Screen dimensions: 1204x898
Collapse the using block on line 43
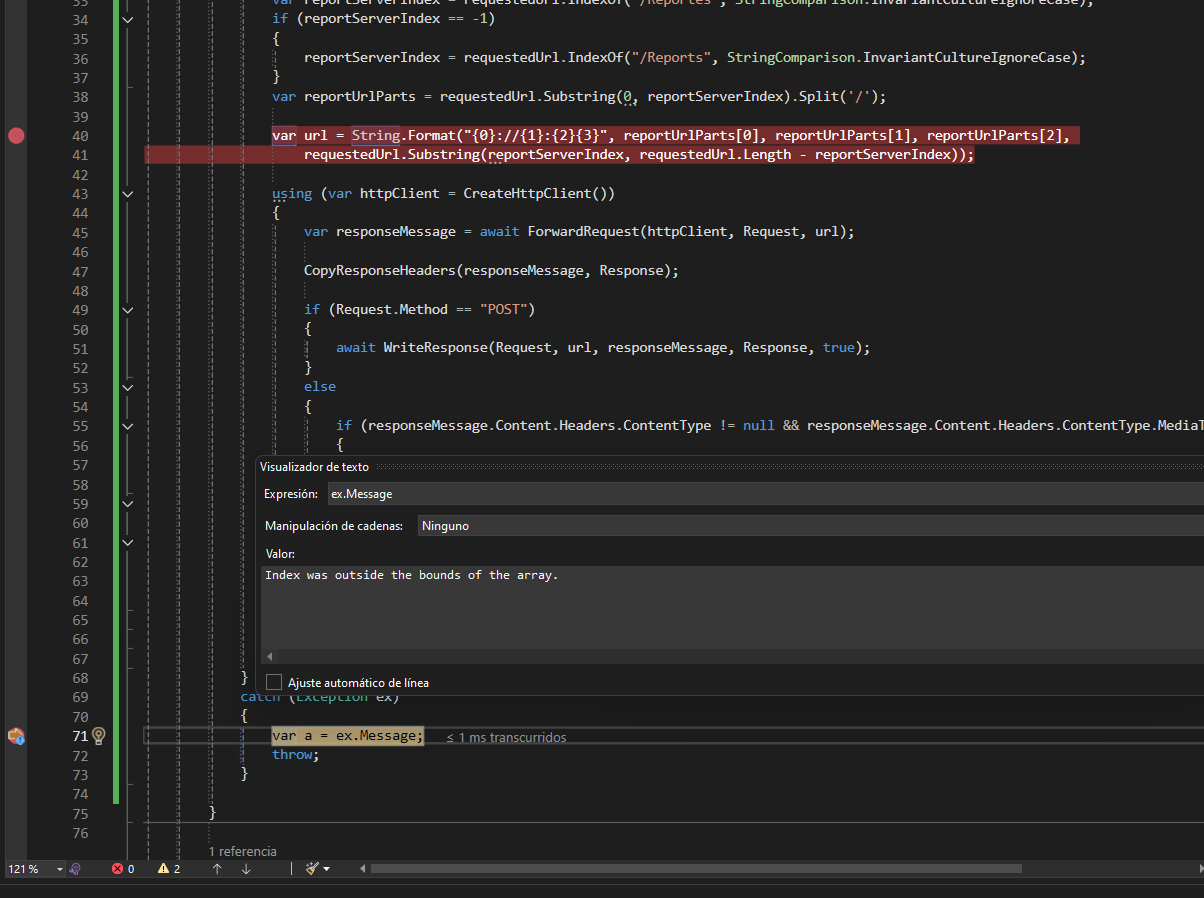pos(127,194)
